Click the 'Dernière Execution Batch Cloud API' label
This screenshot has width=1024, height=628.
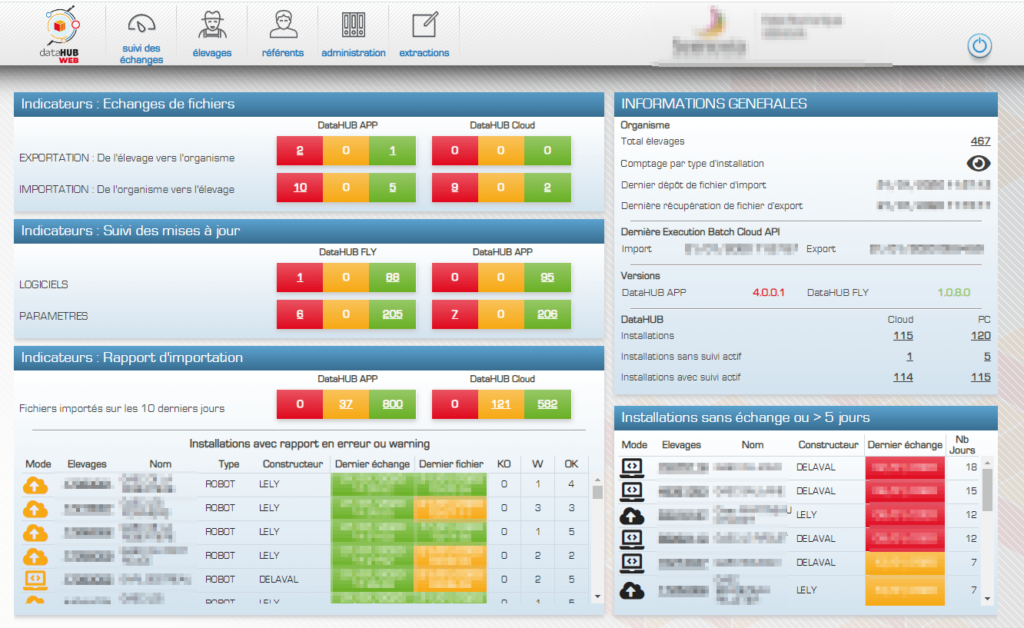tap(700, 232)
